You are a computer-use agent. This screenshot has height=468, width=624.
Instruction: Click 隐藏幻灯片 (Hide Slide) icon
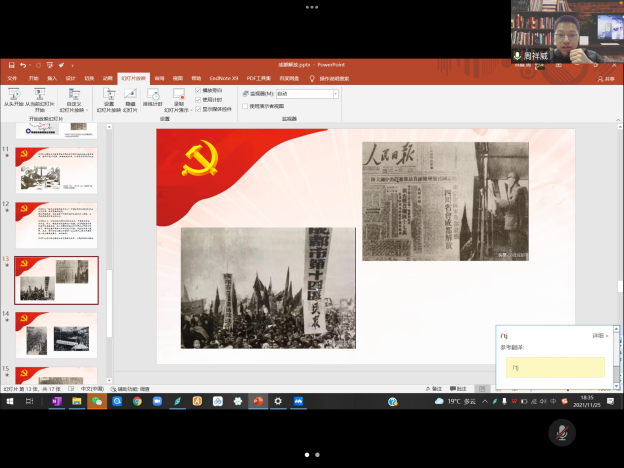tap(130, 94)
